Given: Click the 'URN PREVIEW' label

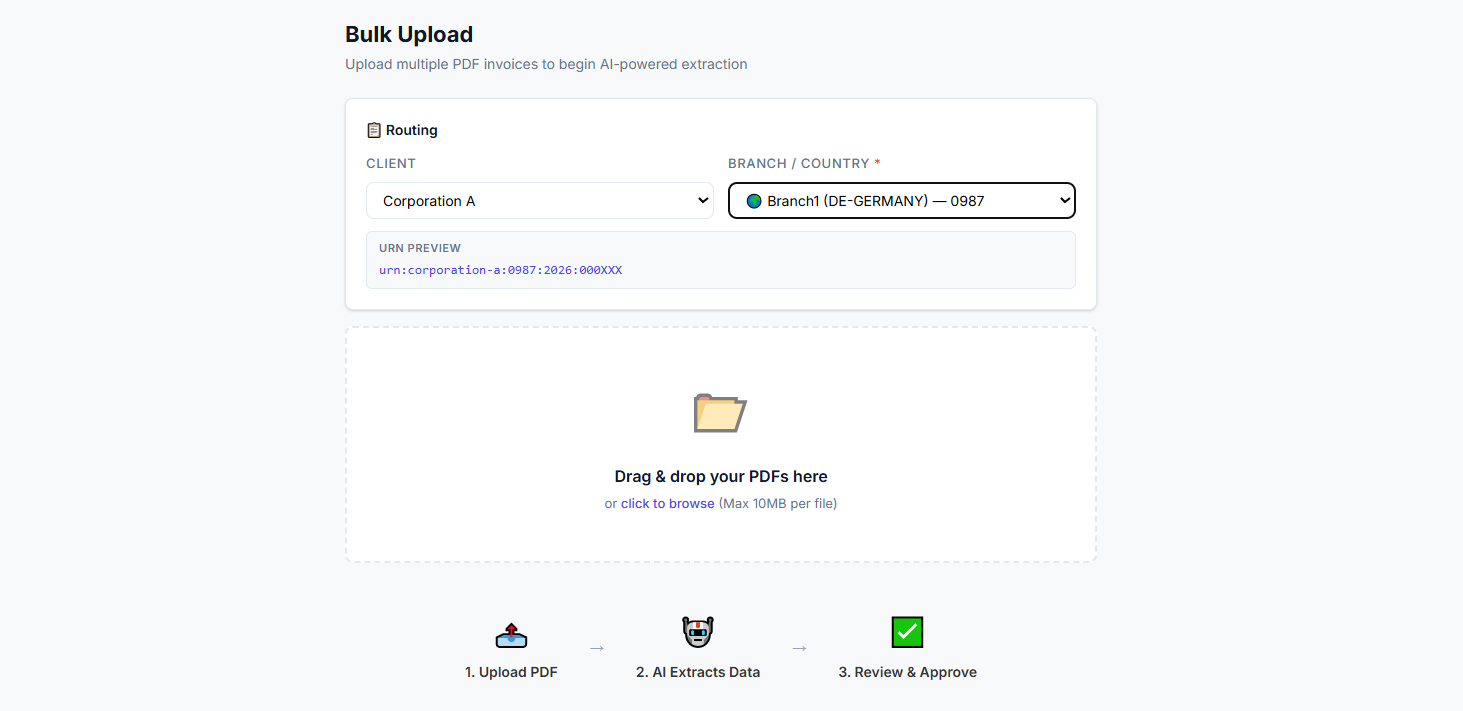Looking at the screenshot, I should [420, 248].
